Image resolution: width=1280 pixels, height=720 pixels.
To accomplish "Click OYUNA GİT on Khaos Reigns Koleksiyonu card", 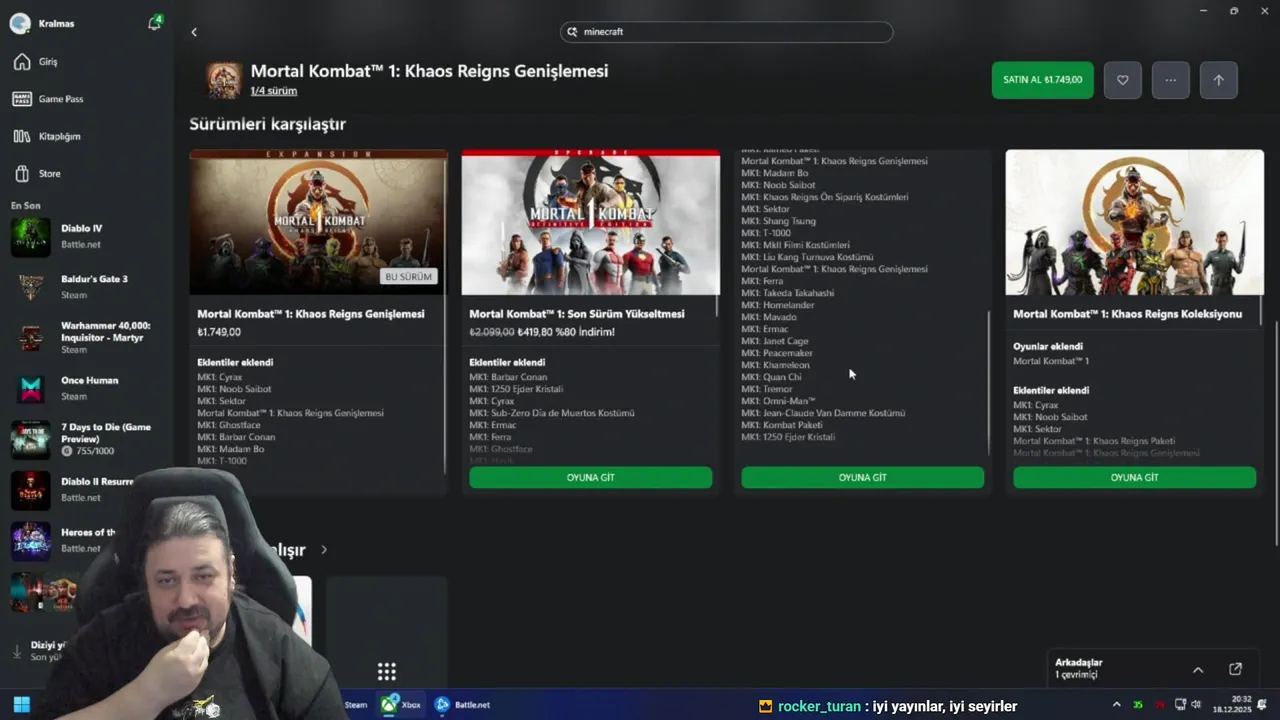I will pyautogui.click(x=1134, y=477).
